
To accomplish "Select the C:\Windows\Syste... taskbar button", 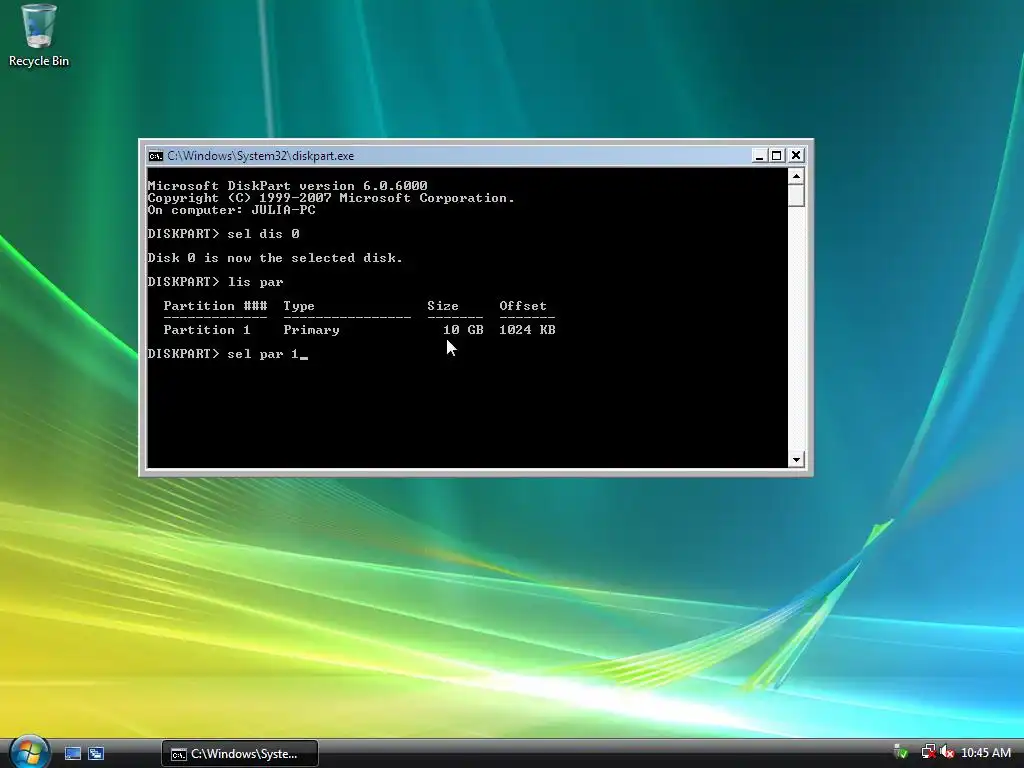I will click(240, 754).
